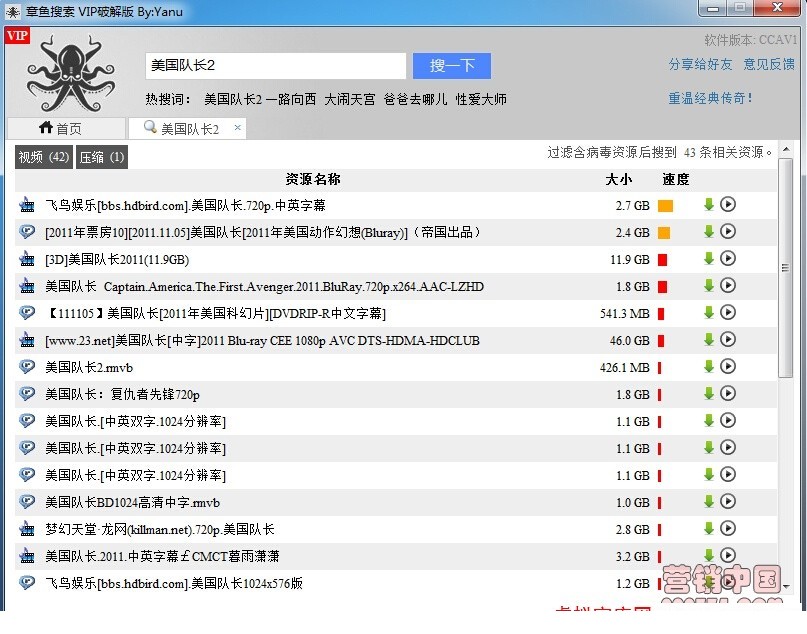Open the 重温经典传奇! link
Image resolution: width=807 pixels, height=634 pixels.
pos(710,98)
